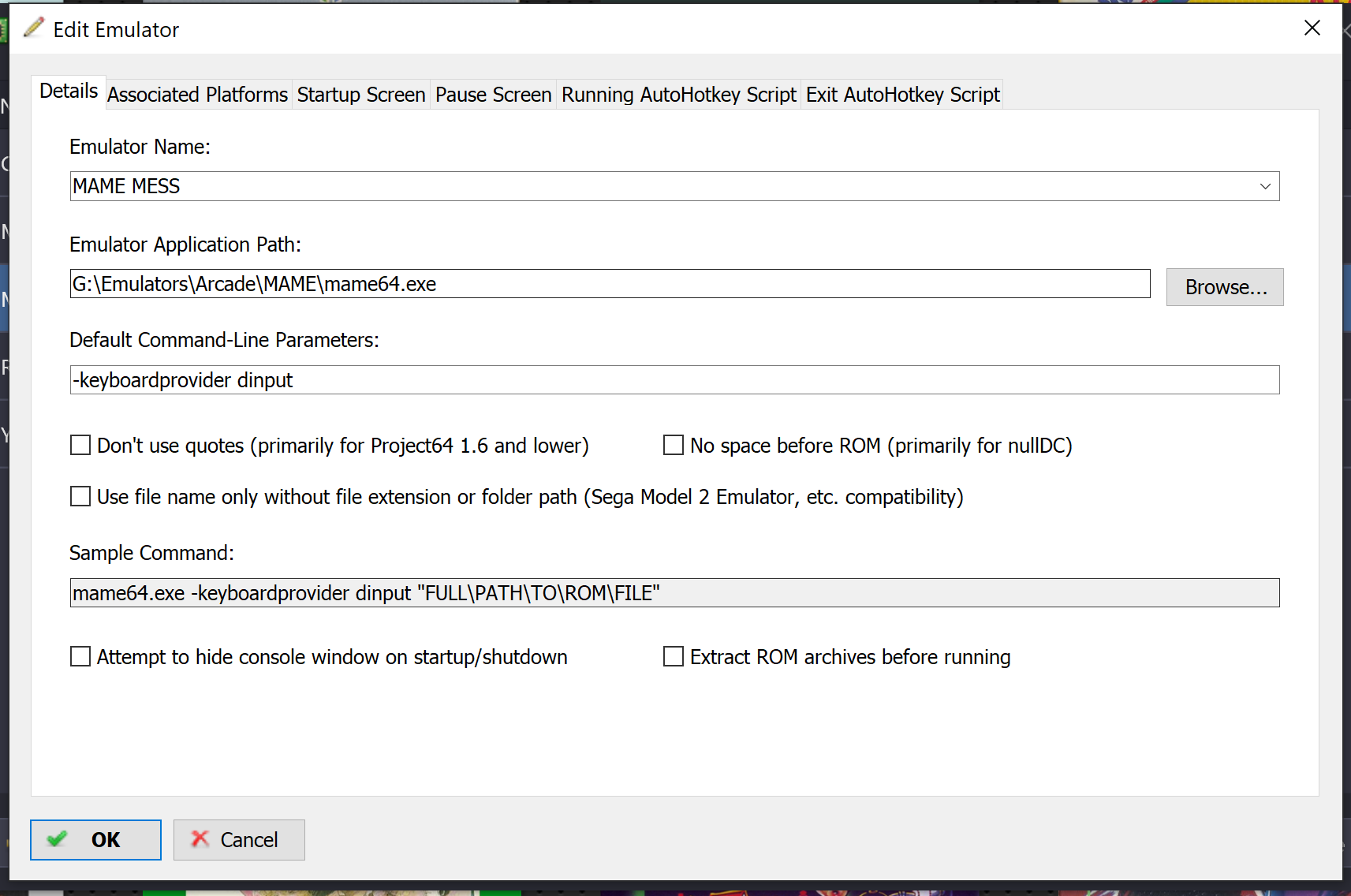Confirm changes with the OK button

95,840
